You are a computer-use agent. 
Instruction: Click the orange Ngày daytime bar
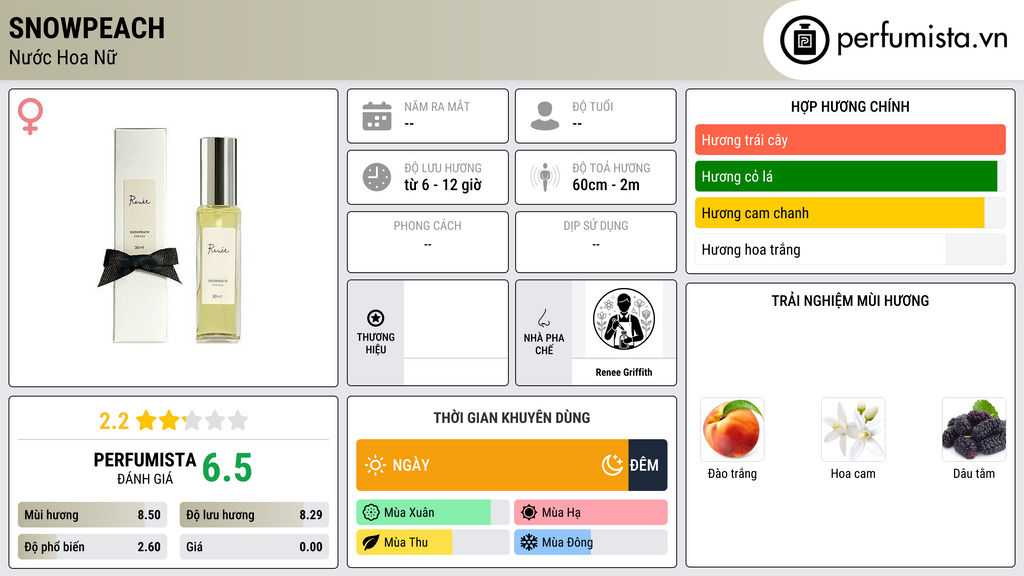pos(492,465)
